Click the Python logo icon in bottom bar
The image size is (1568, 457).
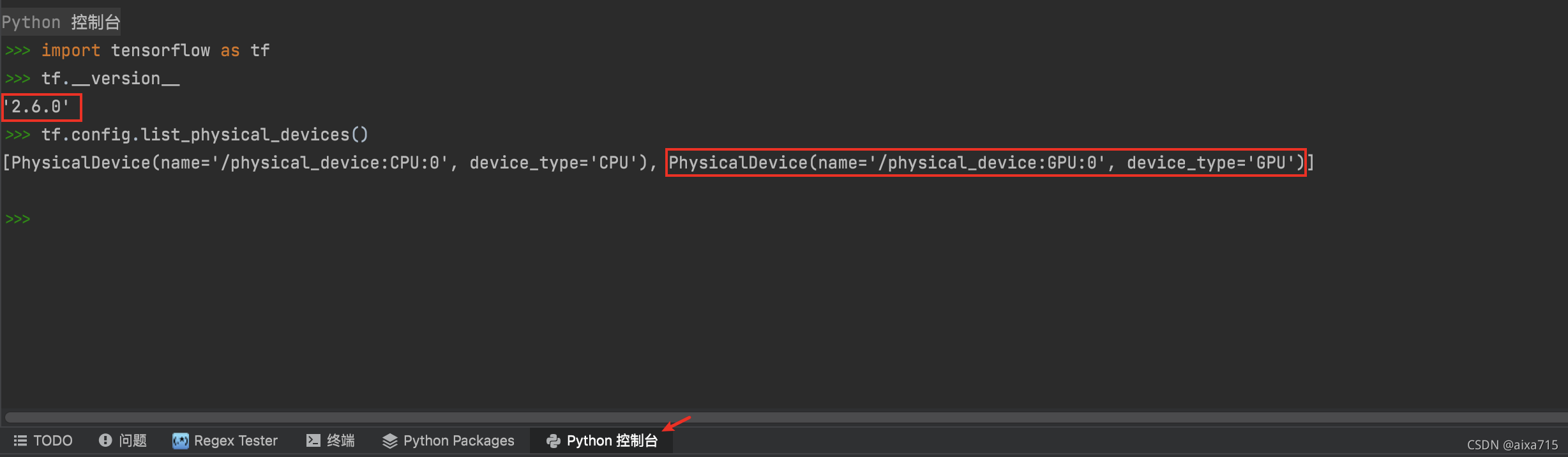(x=554, y=440)
